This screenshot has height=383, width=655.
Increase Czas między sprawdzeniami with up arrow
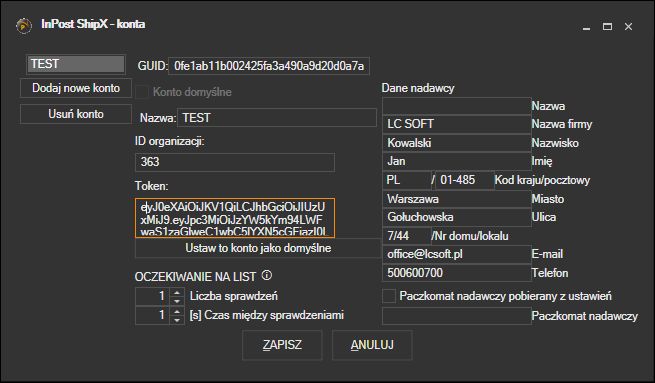click(x=177, y=312)
